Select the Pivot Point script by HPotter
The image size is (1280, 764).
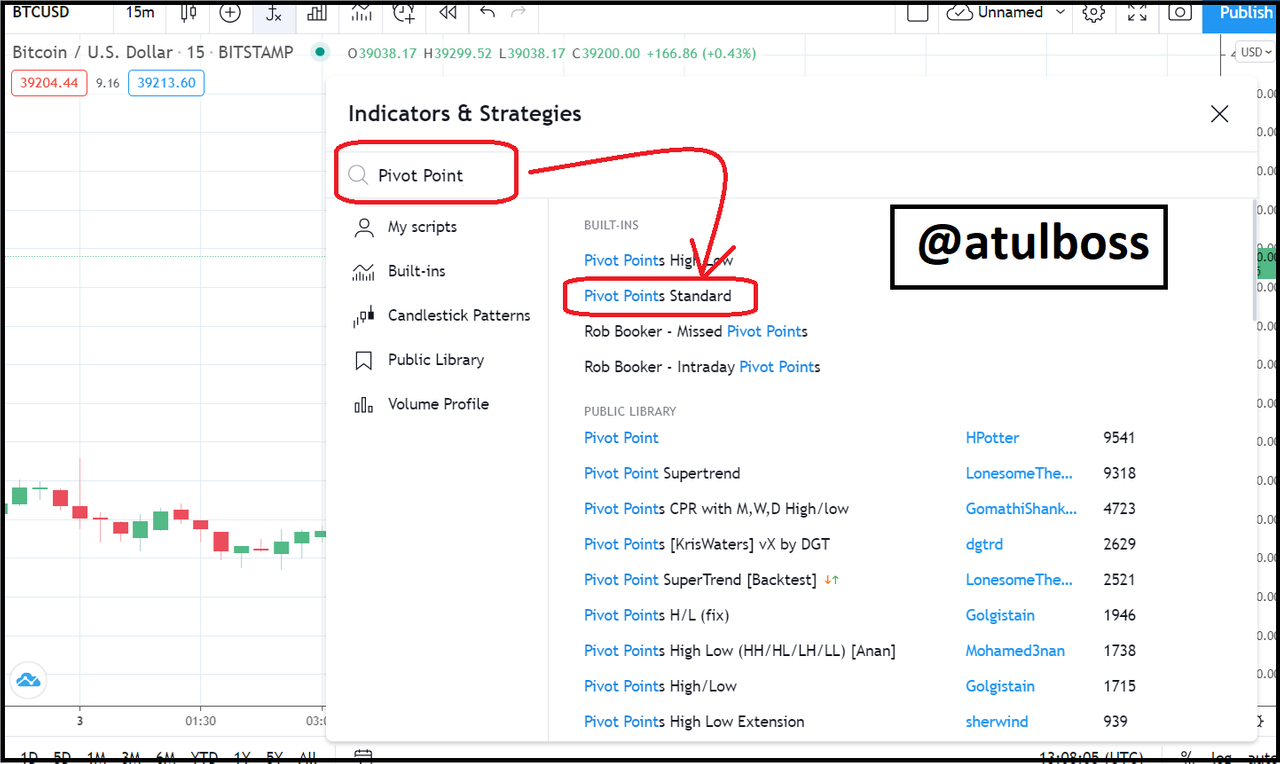pos(622,438)
